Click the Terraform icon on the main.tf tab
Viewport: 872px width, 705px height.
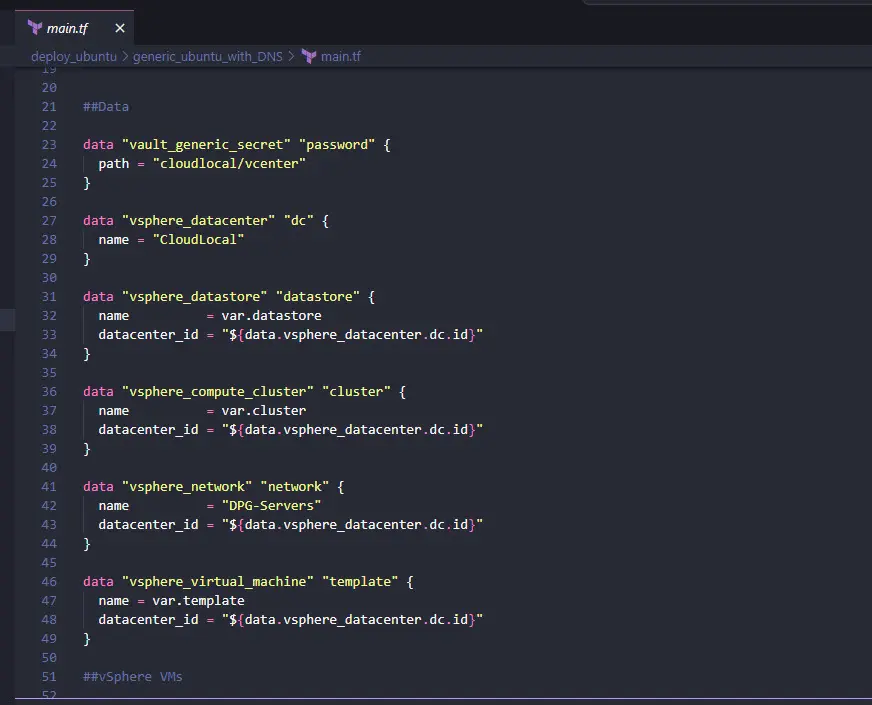tap(35, 27)
